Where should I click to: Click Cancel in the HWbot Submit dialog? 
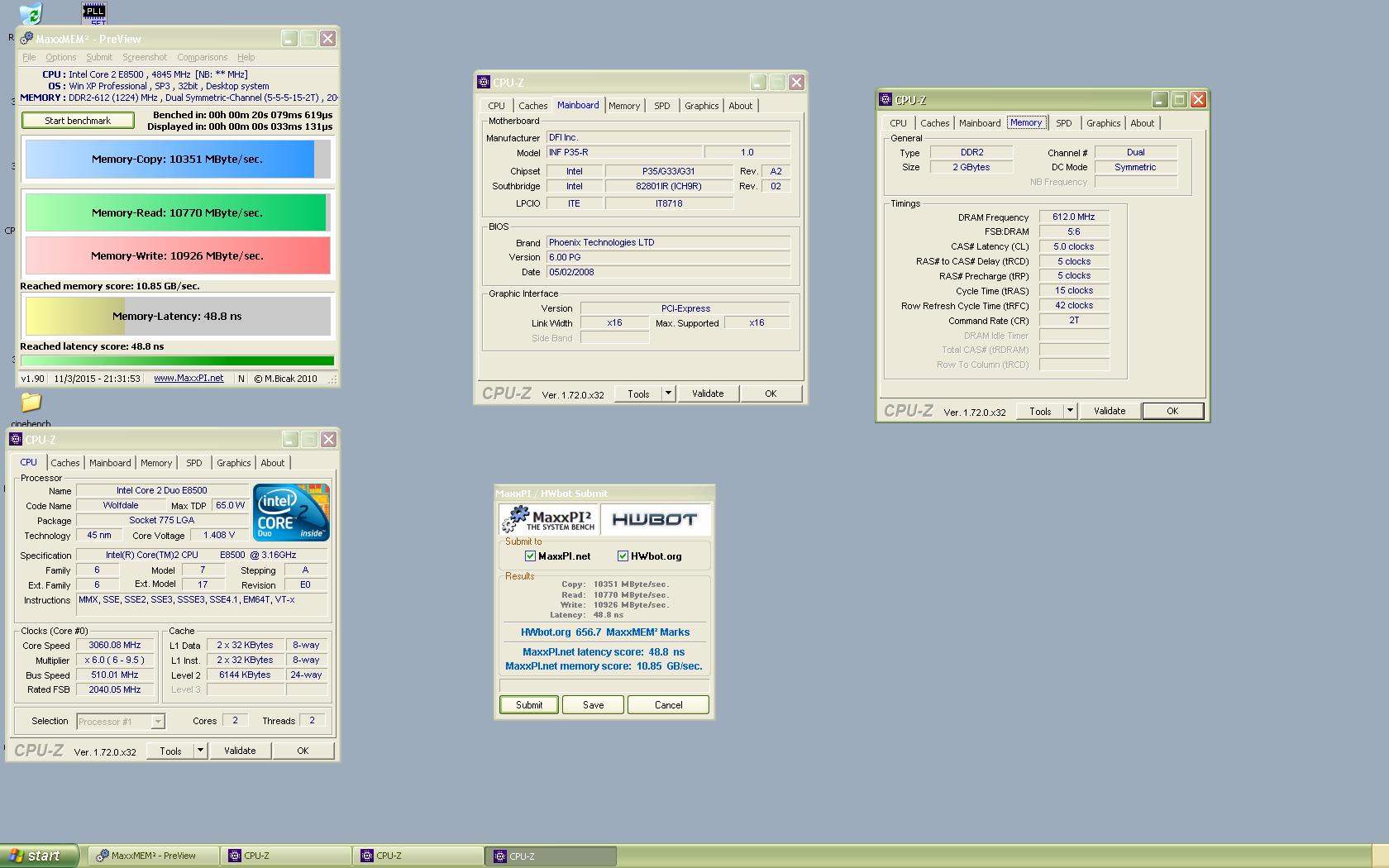point(669,705)
